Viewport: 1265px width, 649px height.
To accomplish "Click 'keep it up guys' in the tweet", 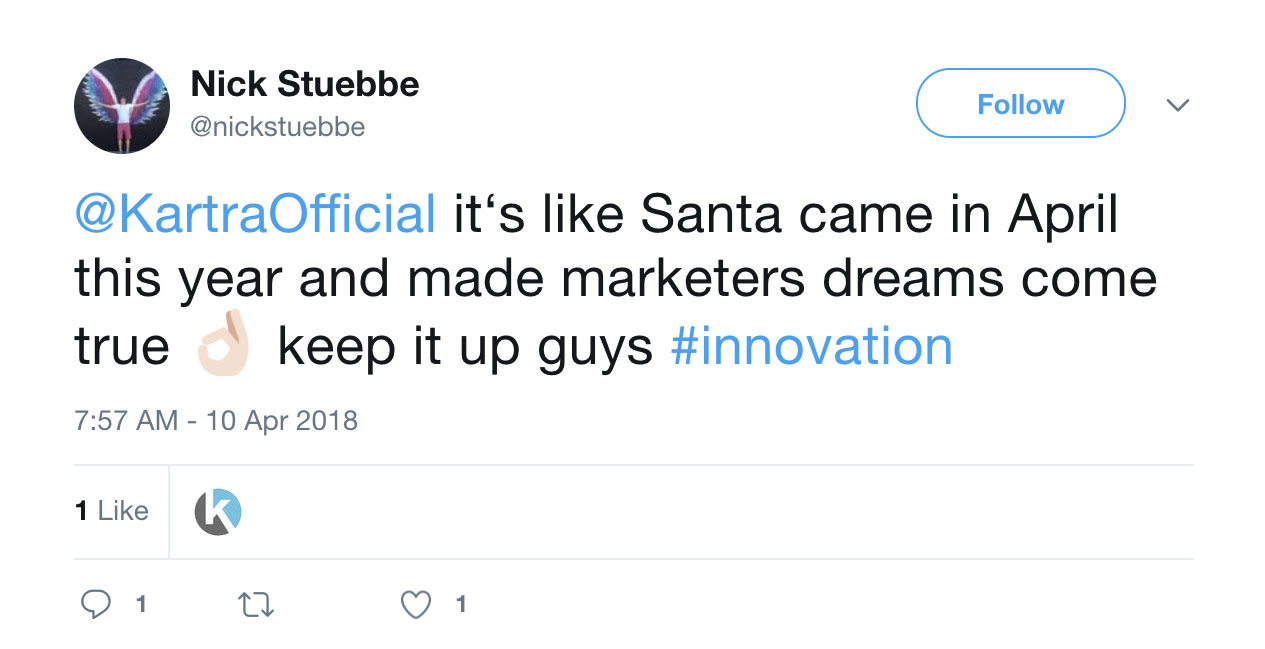I will (465, 347).
